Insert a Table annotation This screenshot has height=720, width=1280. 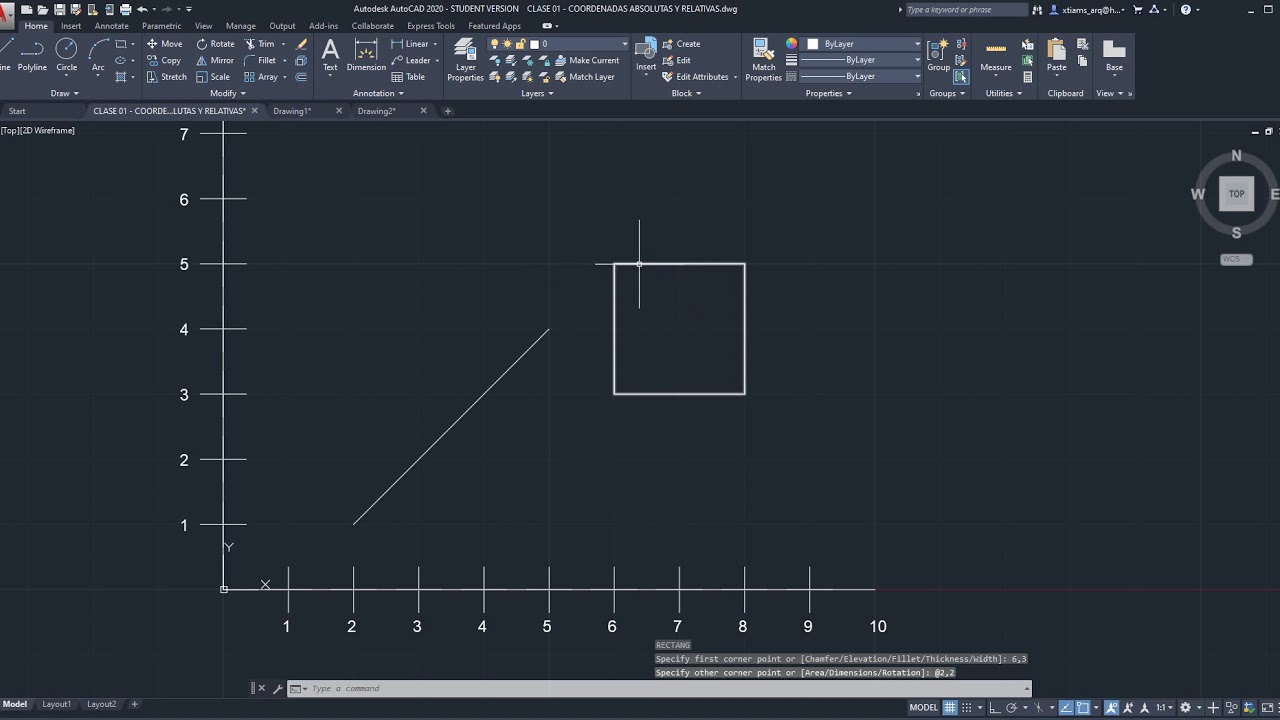[x=408, y=77]
